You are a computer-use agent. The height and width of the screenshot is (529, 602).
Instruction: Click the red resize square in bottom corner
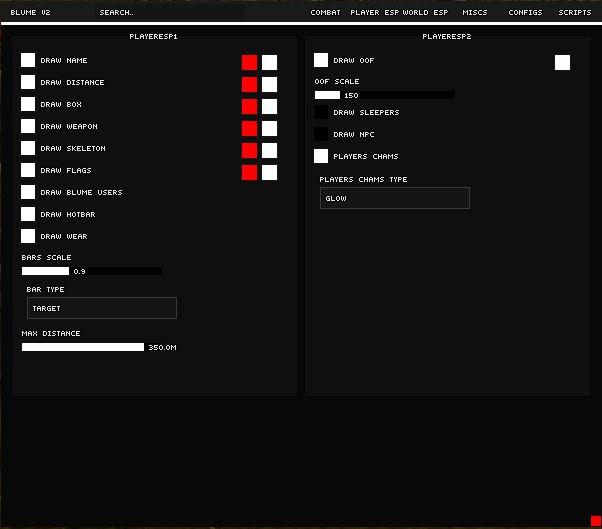595,520
